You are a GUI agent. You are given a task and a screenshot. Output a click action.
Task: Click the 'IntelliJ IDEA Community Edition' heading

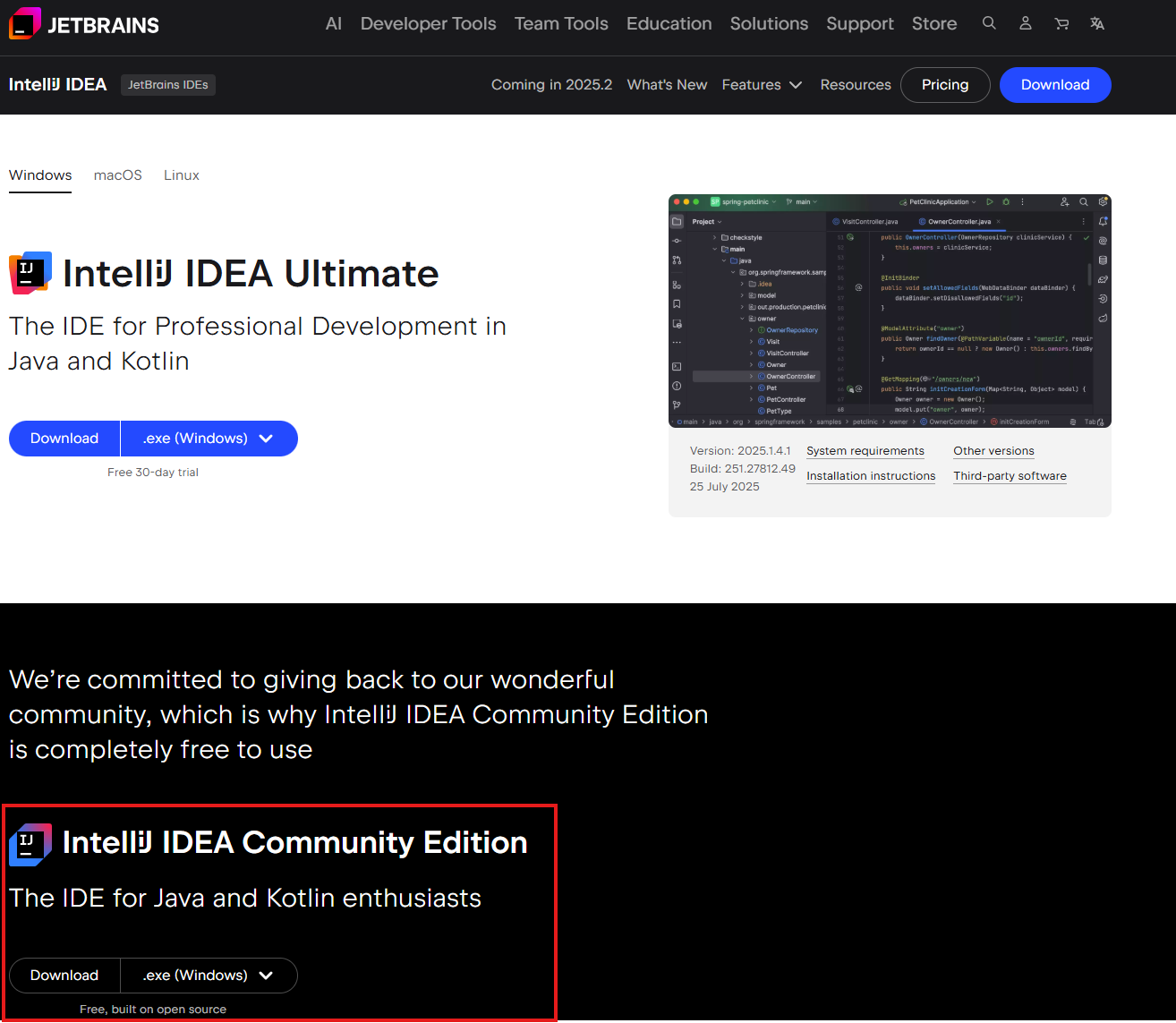[295, 843]
